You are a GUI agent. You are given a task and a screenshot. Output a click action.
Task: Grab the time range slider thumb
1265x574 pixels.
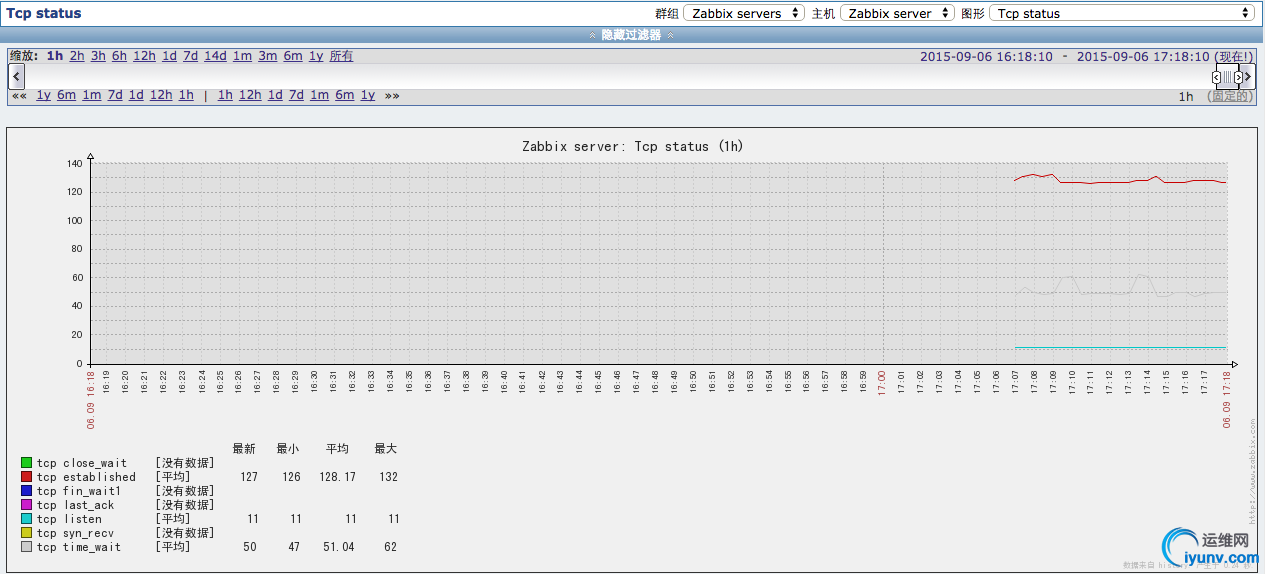1227,77
